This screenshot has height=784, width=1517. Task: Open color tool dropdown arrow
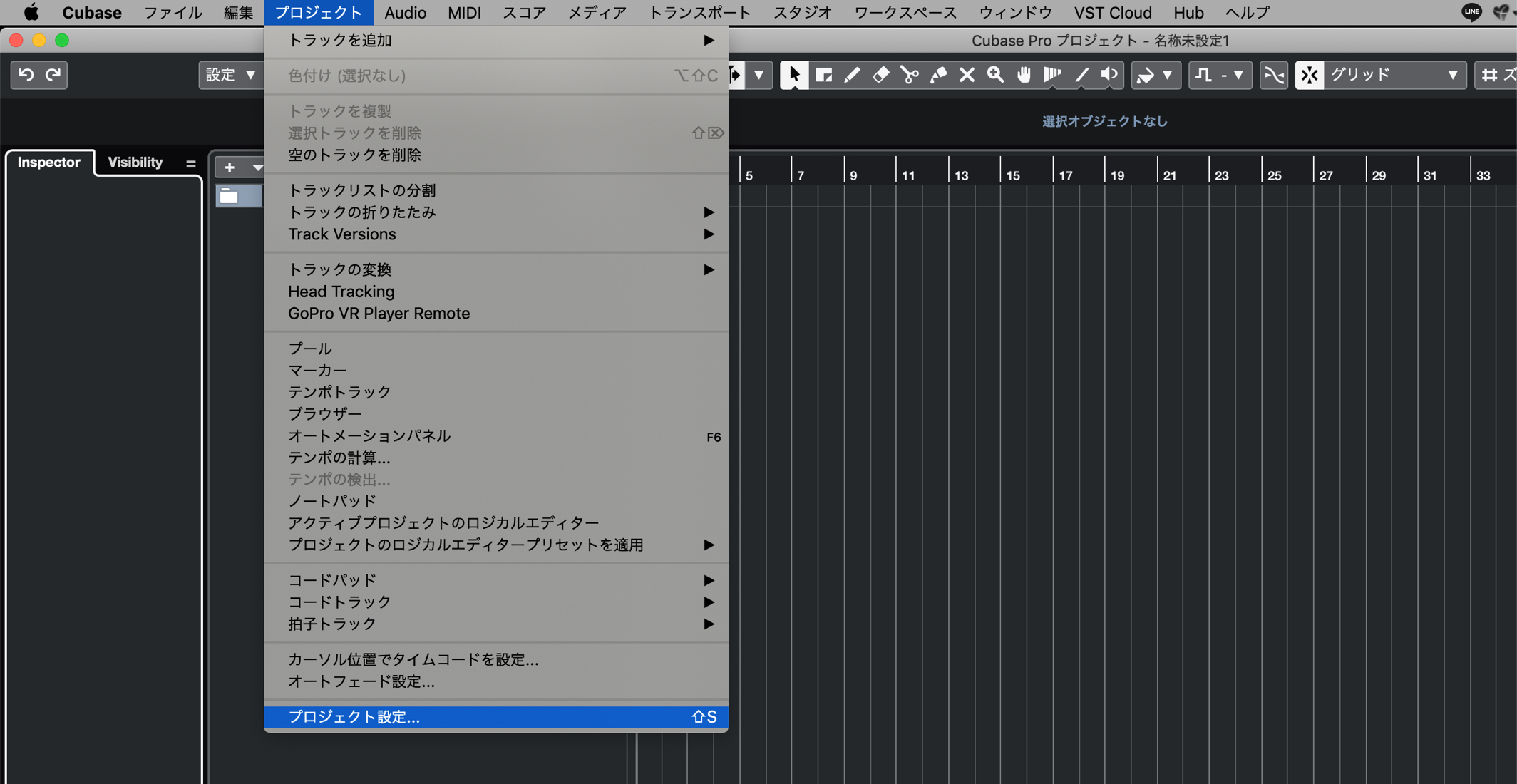[x=1168, y=75]
